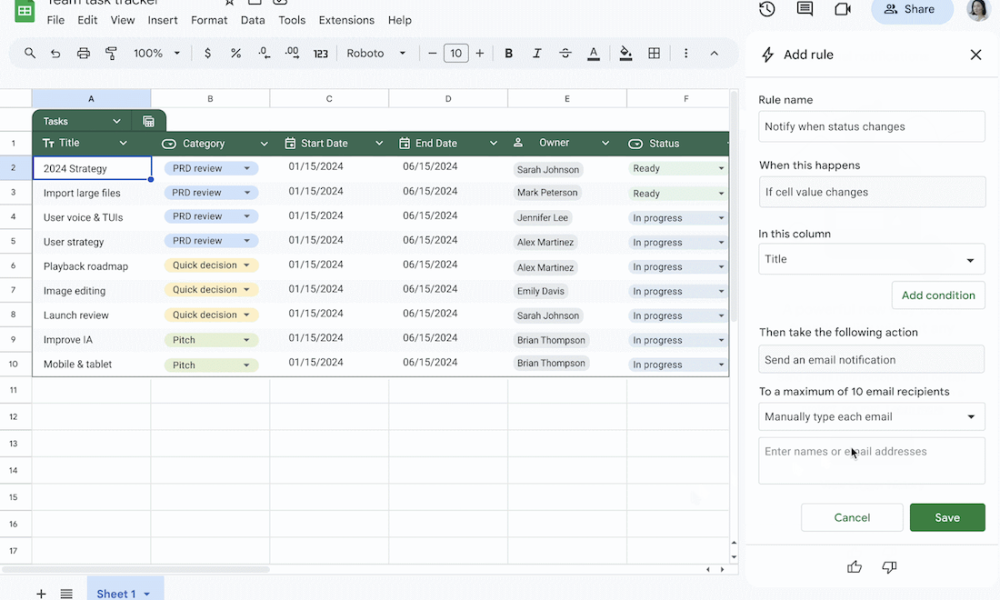The width and height of the screenshot is (1000, 600).
Task: Toggle bold formatting
Action: point(509,54)
